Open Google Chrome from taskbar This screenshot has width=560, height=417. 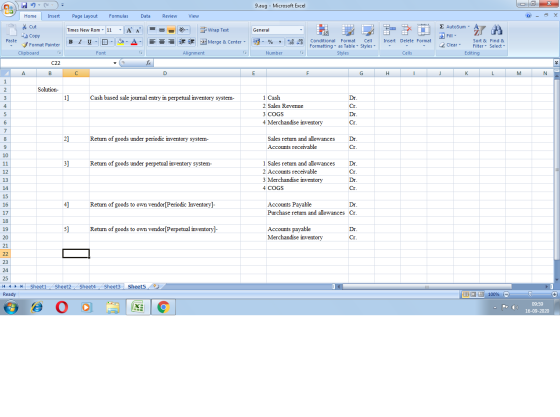(163, 307)
